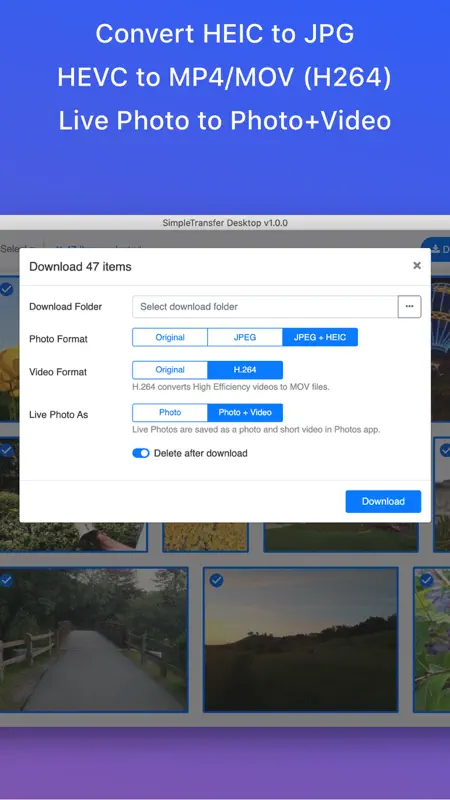
Task: Click the Download Folder label
Action: [x=65, y=307]
